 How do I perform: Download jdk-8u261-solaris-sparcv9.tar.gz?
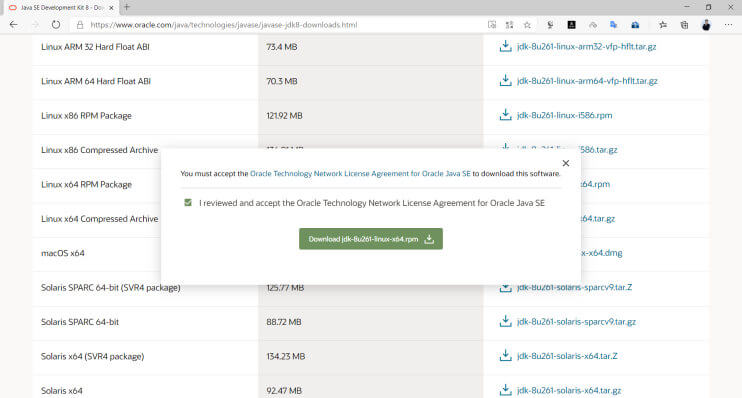[x=576, y=322]
